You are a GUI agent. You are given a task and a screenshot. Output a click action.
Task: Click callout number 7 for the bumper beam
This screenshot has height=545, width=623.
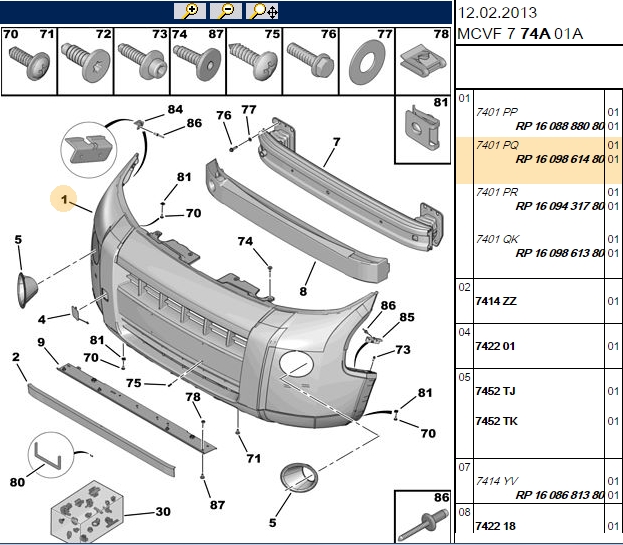337,142
